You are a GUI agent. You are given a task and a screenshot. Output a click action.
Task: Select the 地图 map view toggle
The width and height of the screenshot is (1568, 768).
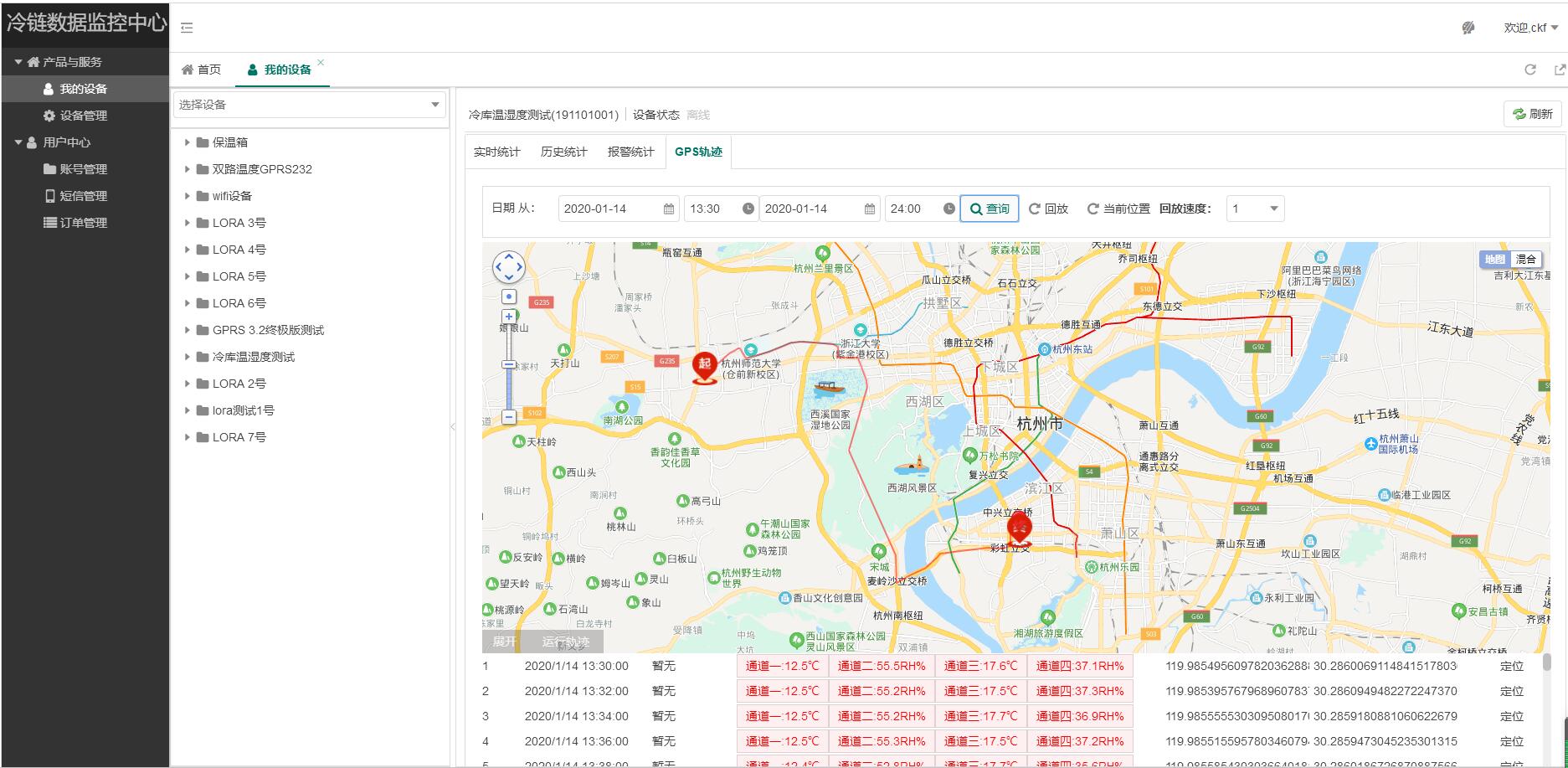(x=1494, y=260)
